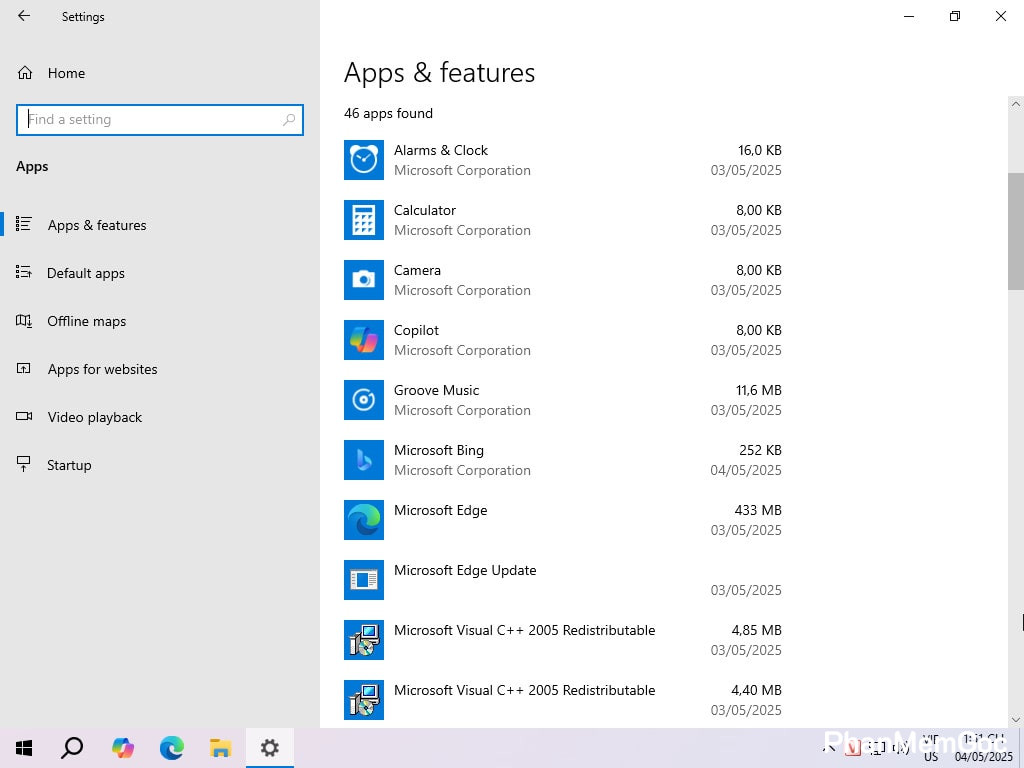The height and width of the screenshot is (768, 1024).
Task: Open Apps for websites settings
Action: (x=102, y=369)
